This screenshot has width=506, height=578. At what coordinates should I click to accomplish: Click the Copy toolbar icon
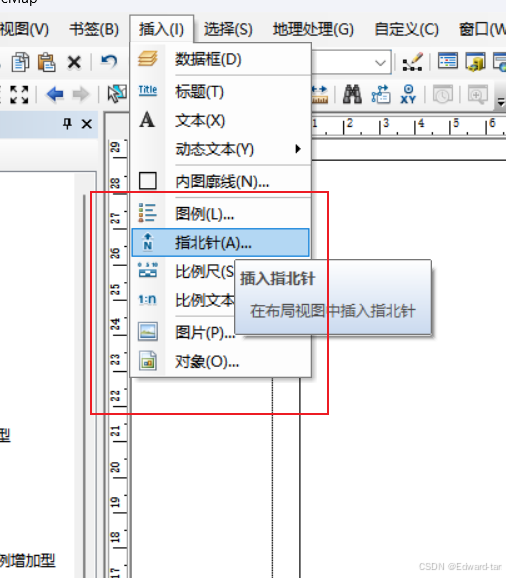[20, 62]
